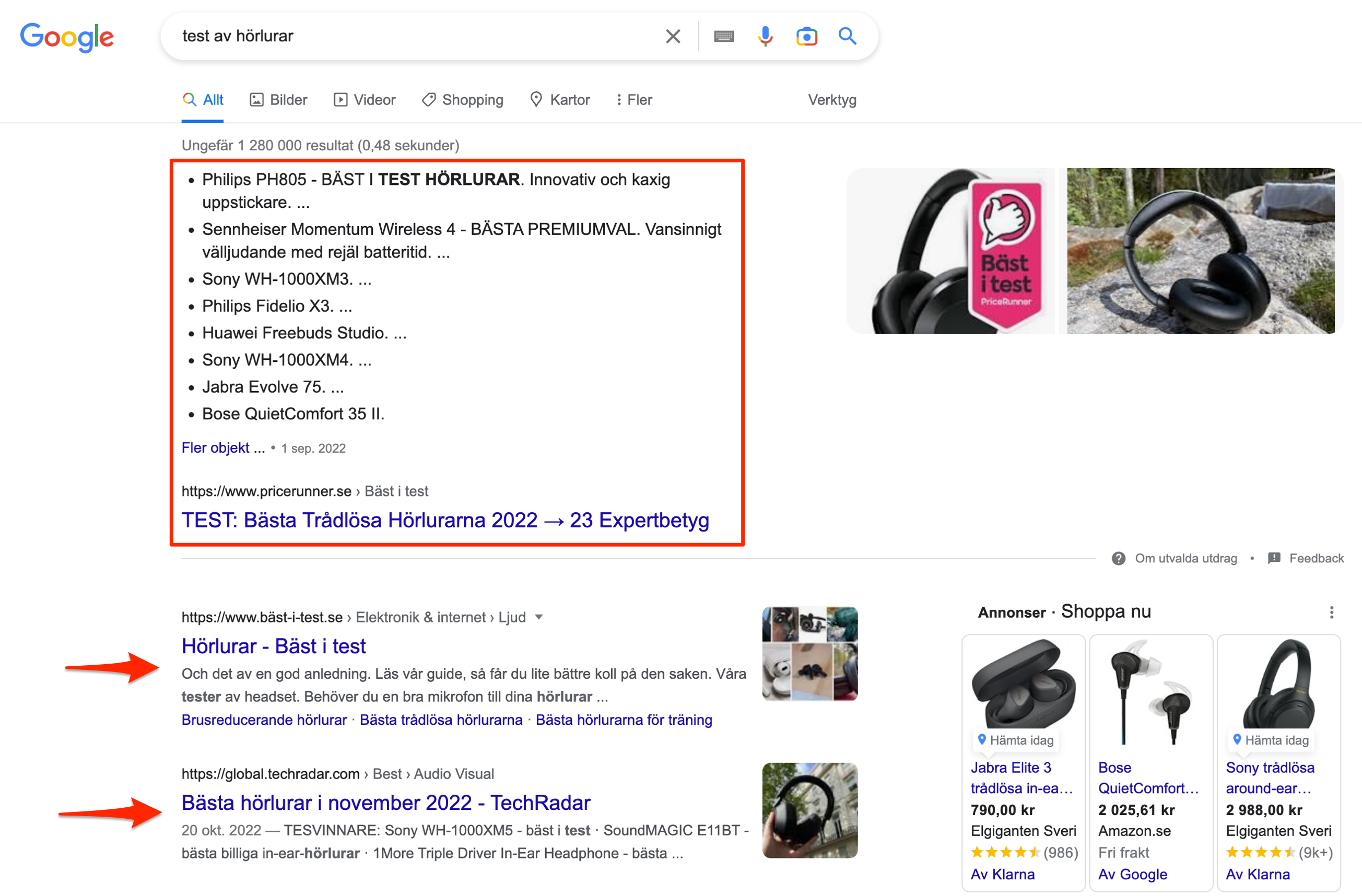Start voice search with the microphone icon

(765, 37)
